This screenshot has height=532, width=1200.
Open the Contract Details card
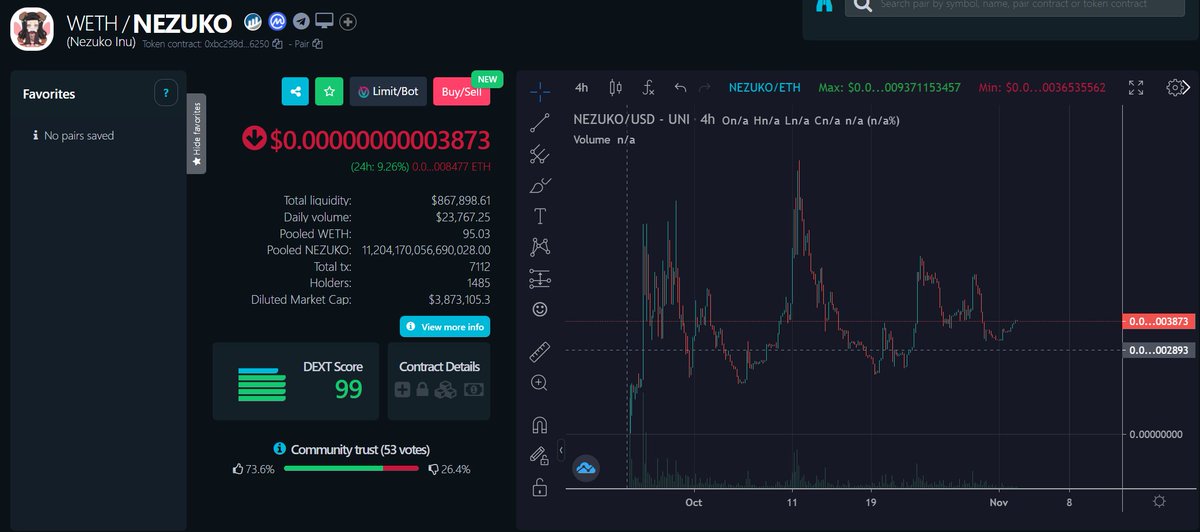coord(439,381)
